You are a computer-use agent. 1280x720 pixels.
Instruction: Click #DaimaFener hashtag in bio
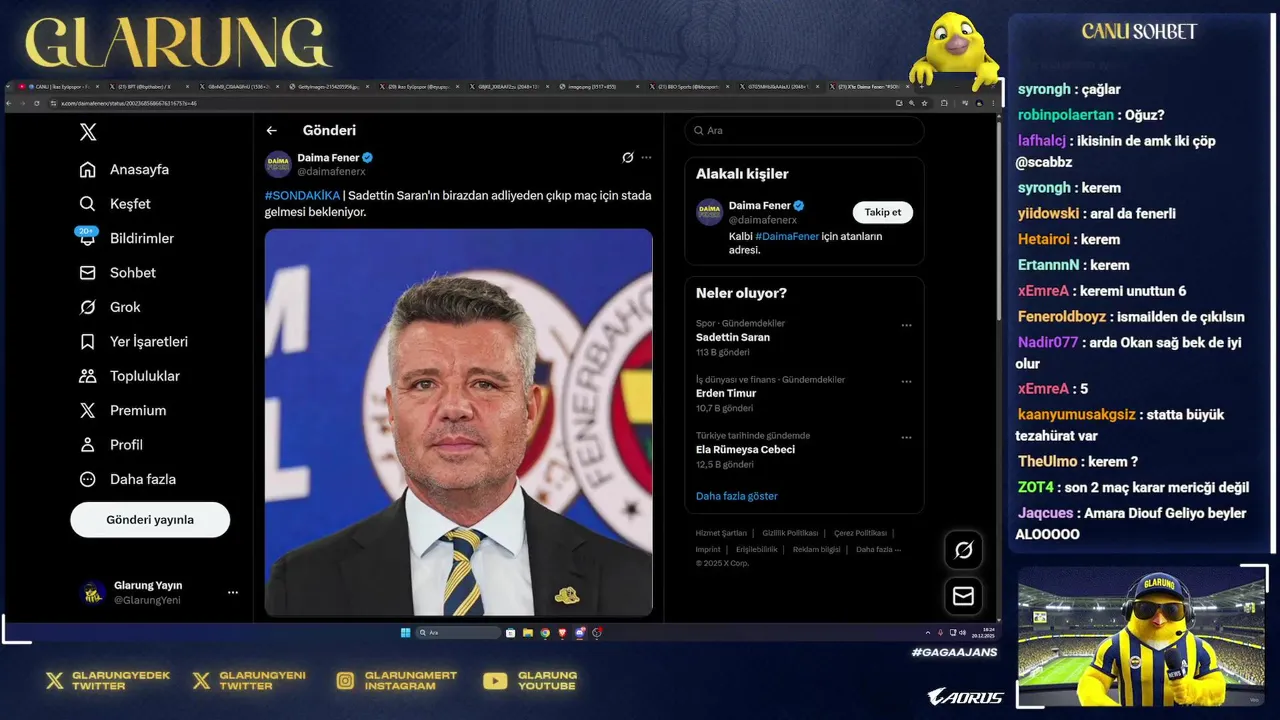tap(787, 236)
